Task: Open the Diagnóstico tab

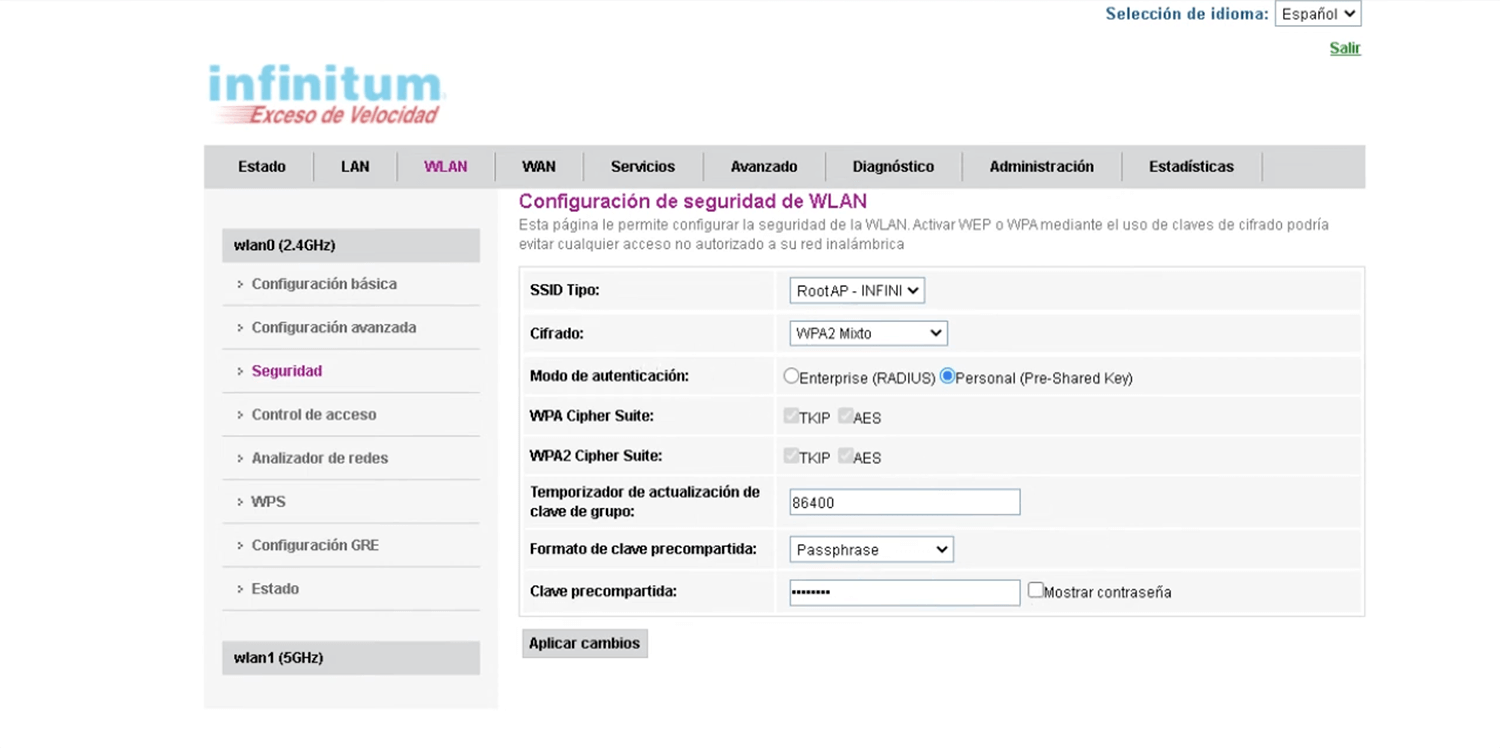Action: (893, 167)
